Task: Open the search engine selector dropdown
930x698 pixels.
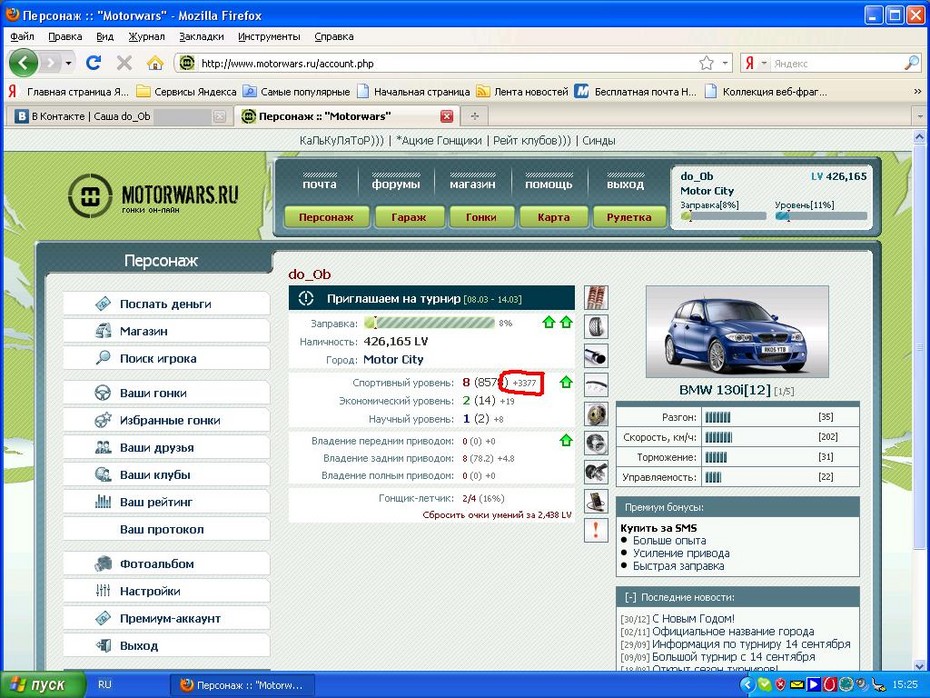Action: pos(764,63)
